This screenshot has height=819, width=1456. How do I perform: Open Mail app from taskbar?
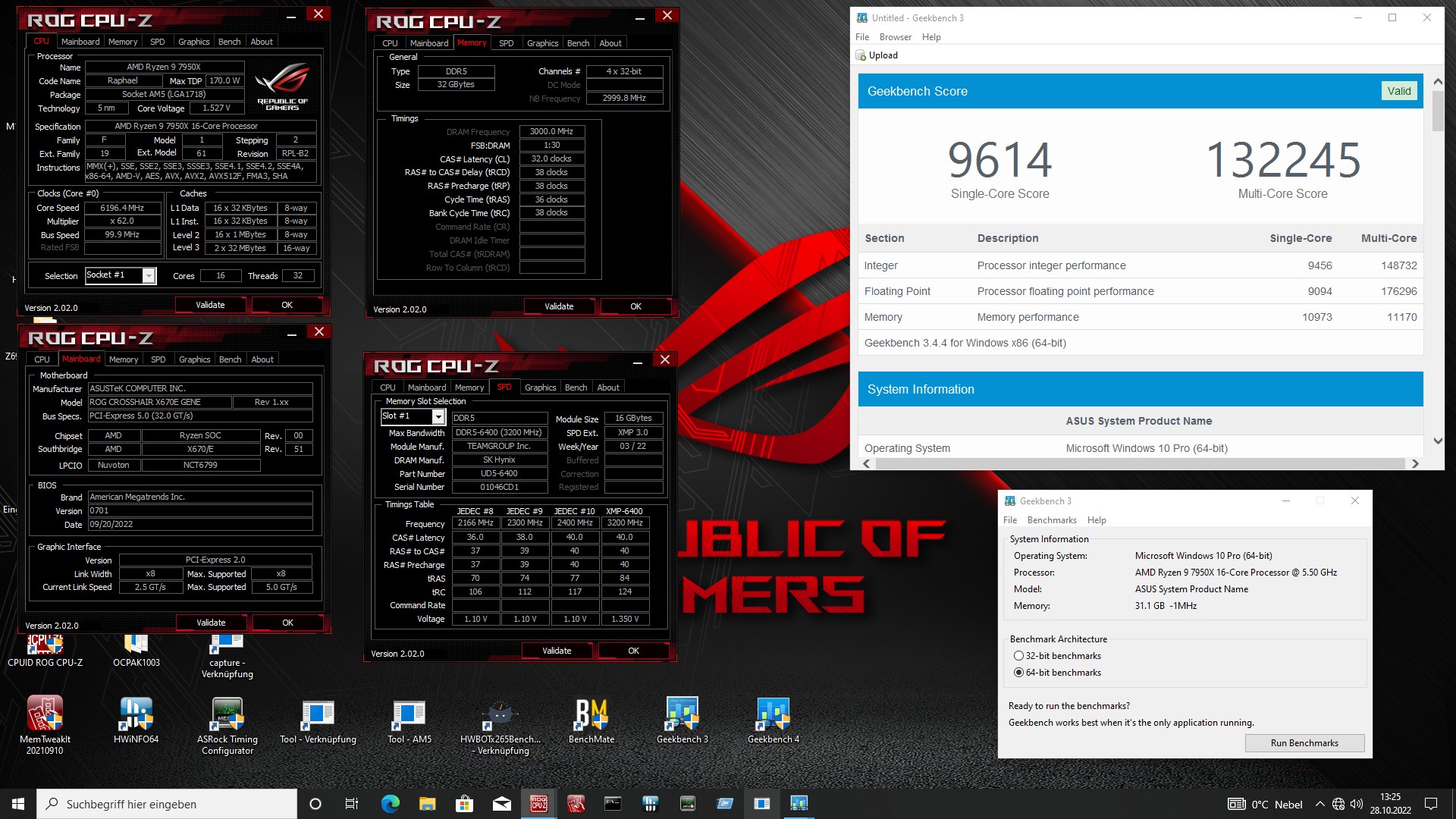pos(501,804)
